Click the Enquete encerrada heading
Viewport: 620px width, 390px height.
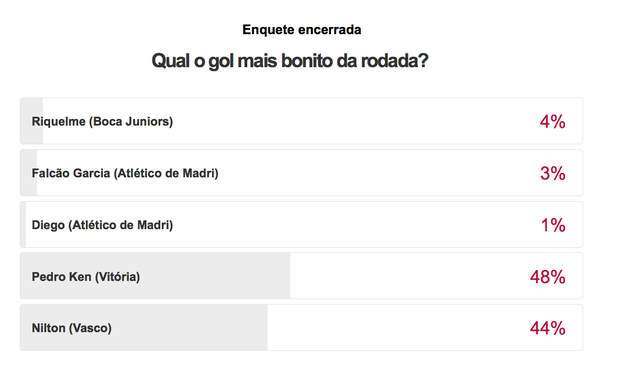coord(302,30)
